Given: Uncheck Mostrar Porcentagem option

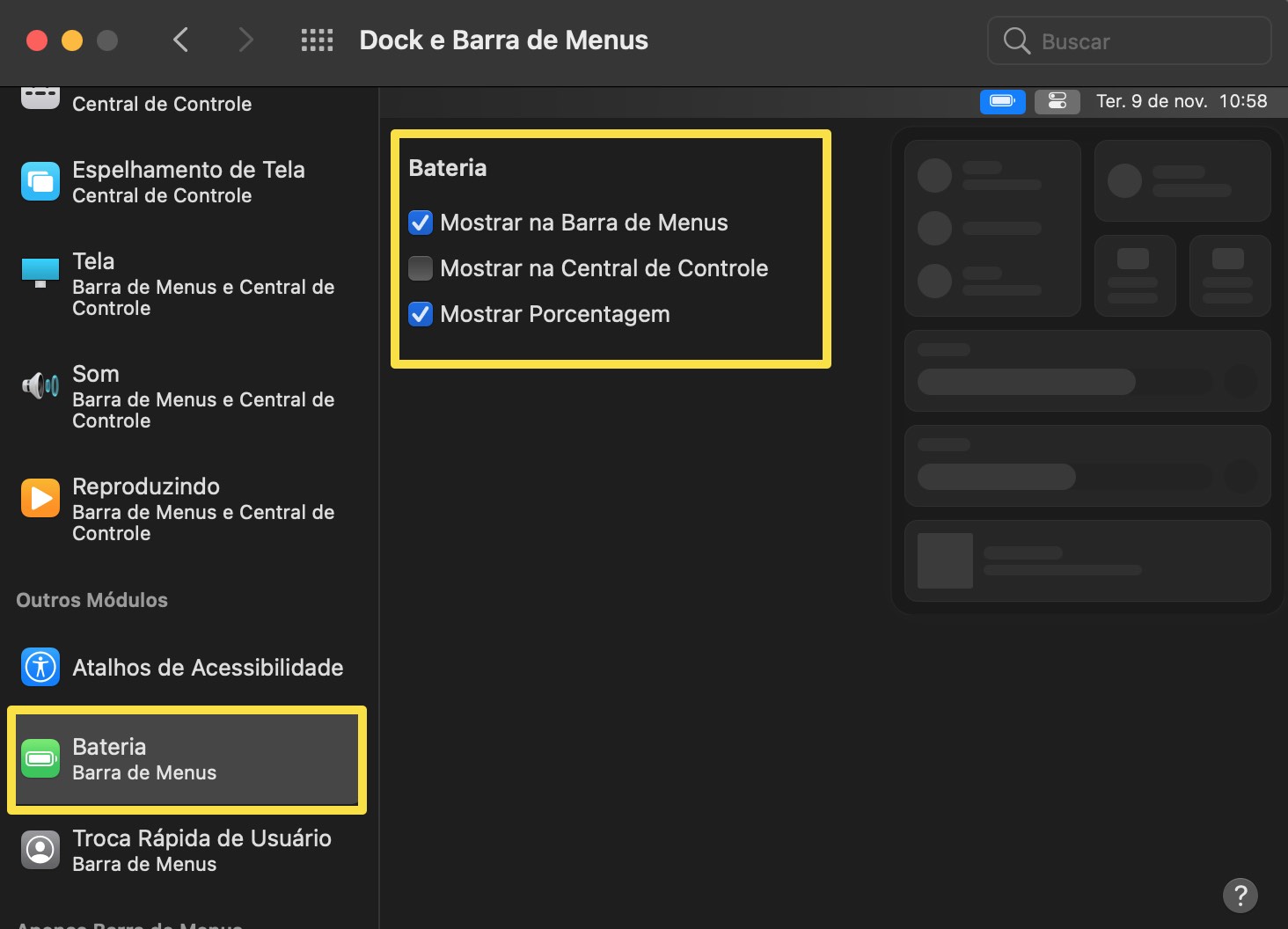Looking at the screenshot, I should click(421, 314).
